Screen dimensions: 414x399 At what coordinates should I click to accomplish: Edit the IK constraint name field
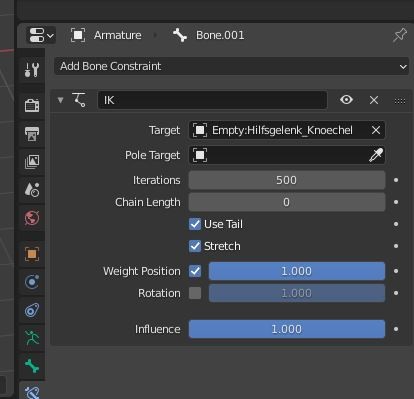point(212,100)
